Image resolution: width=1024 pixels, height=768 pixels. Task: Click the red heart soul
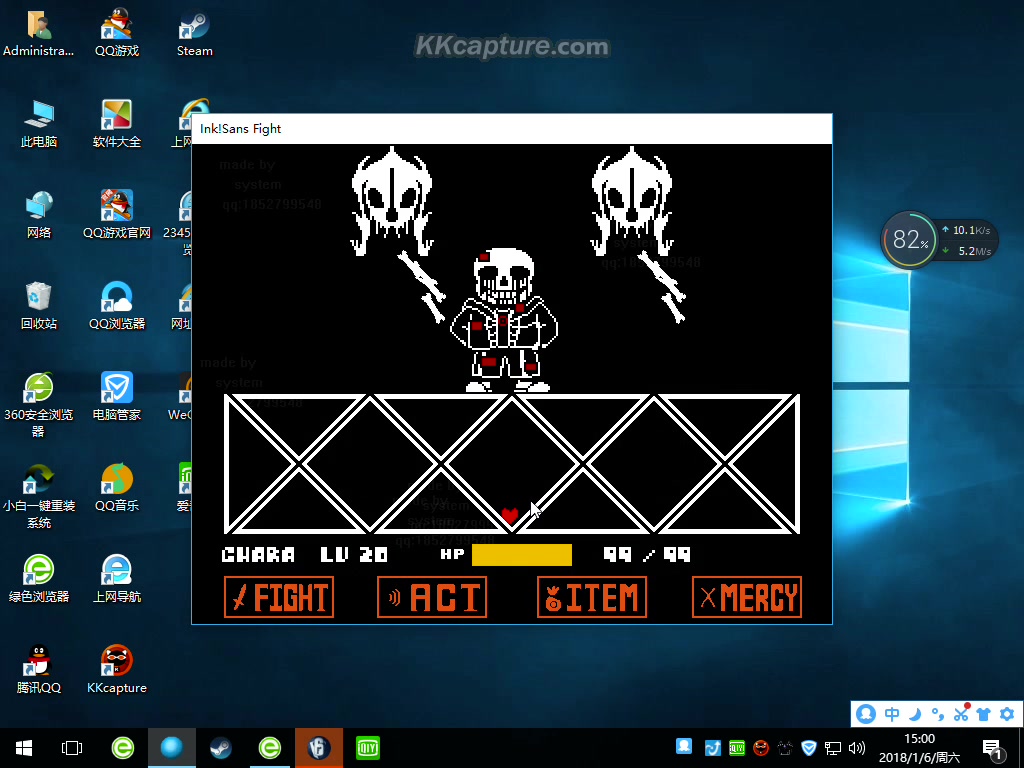509,515
